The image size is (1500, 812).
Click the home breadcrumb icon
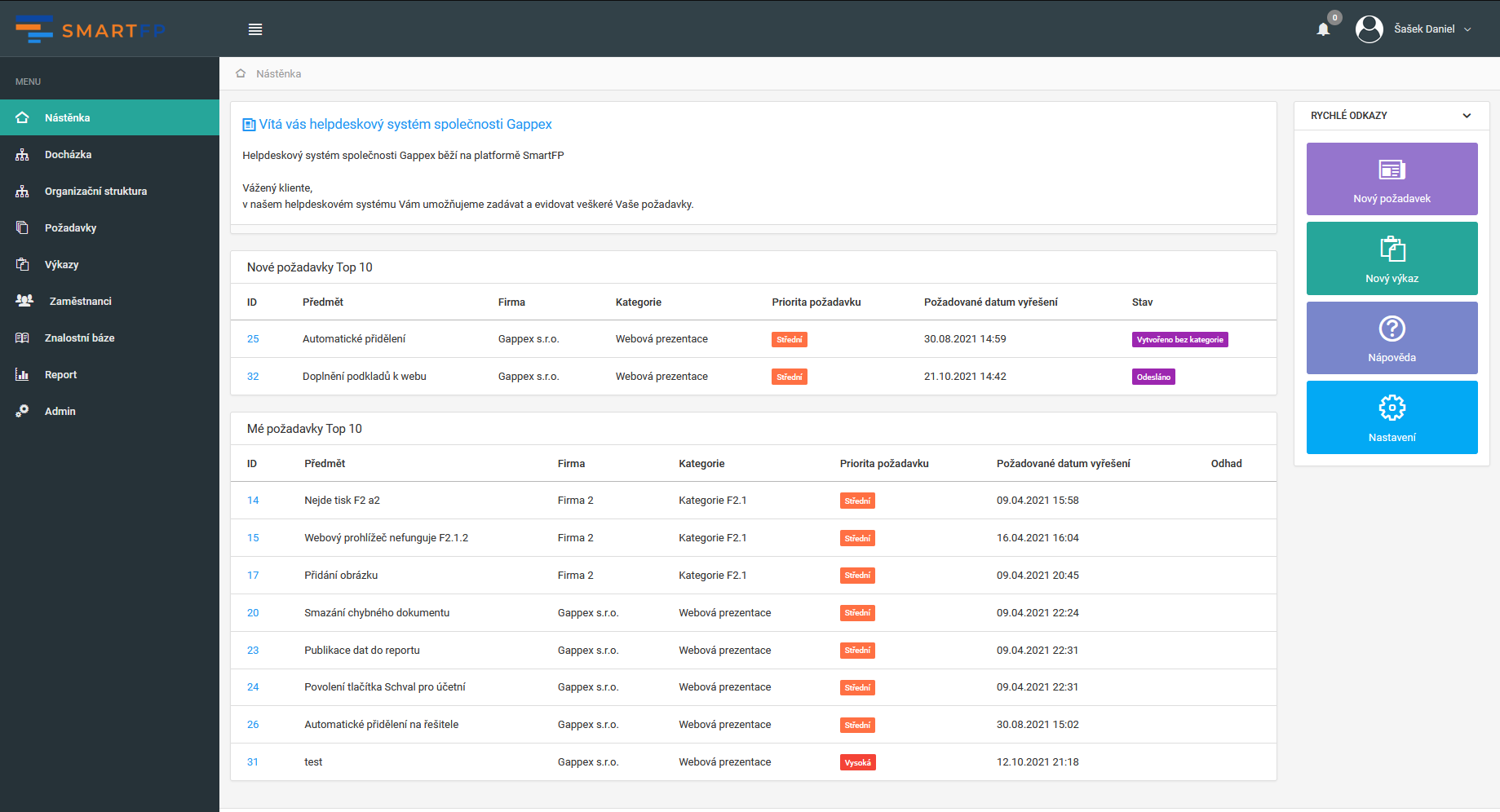(241, 73)
